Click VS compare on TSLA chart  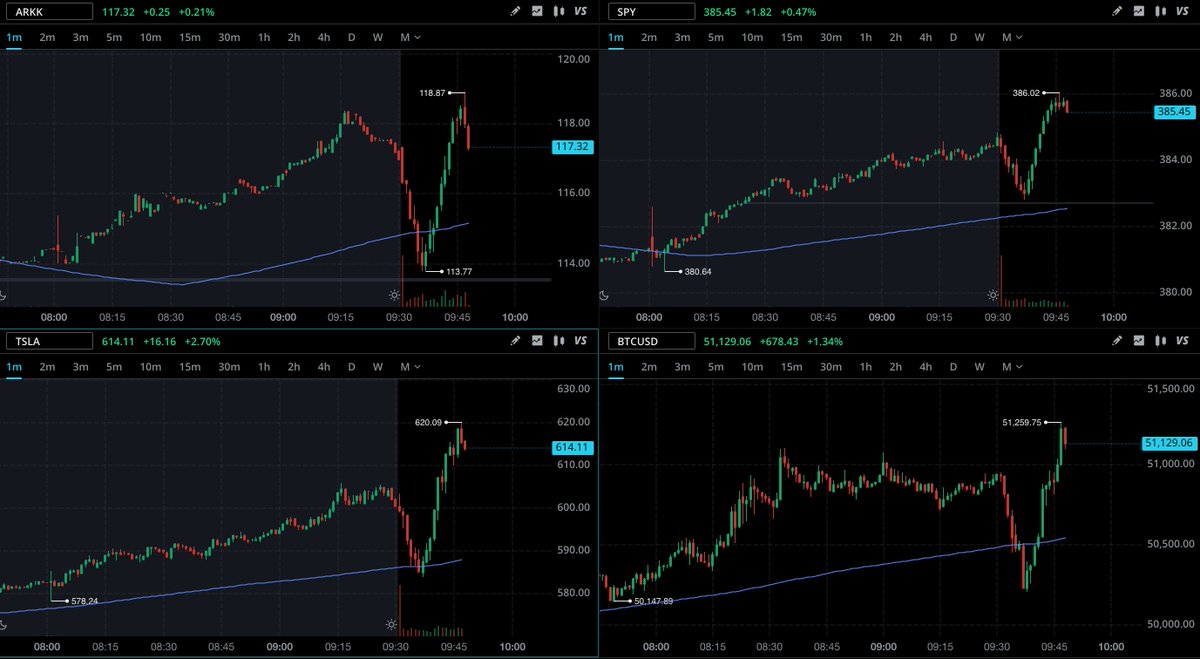(581, 341)
